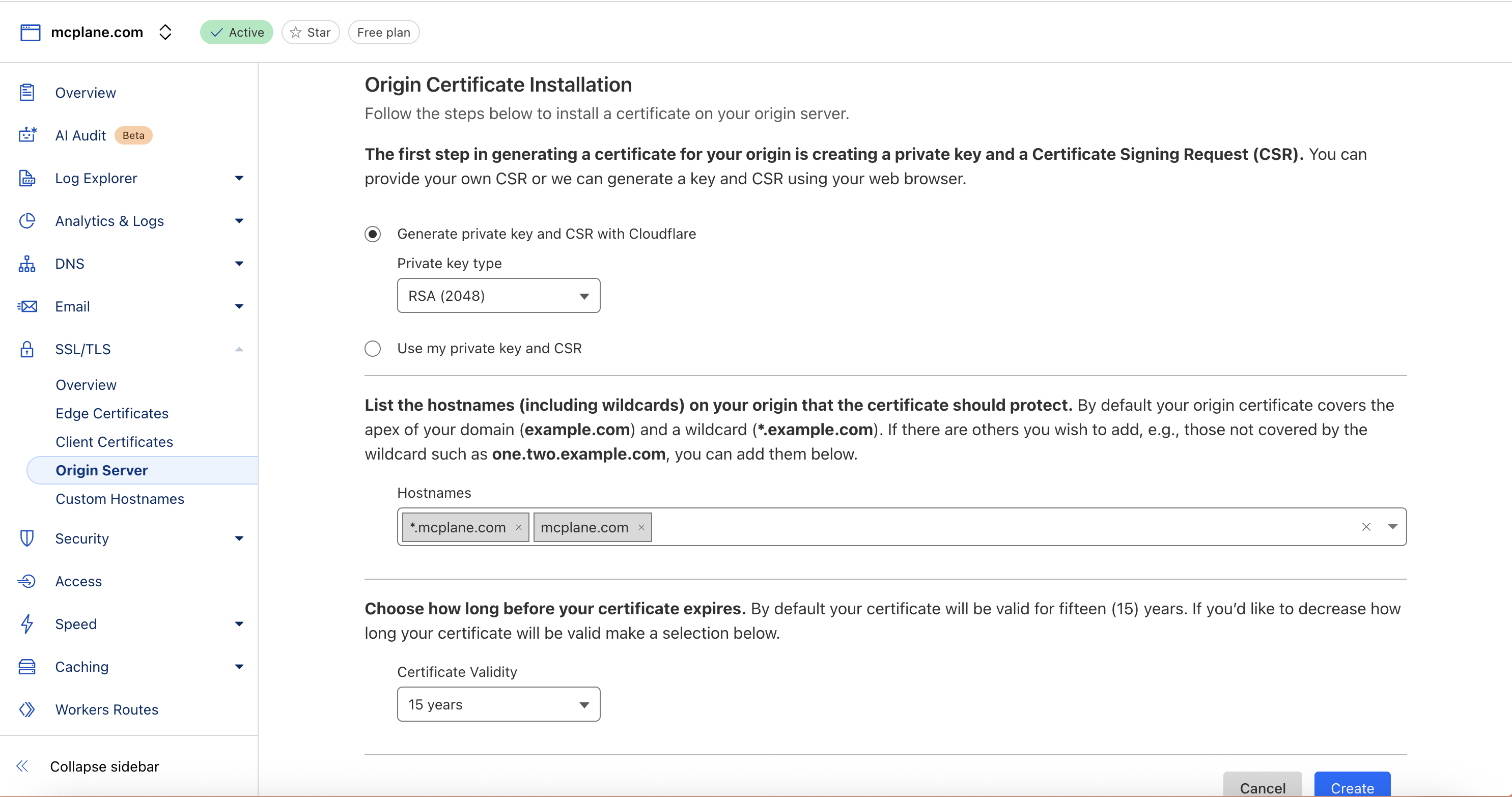Click the Access login arrow icon
Screen dimensions: 1512x797
coord(27,582)
